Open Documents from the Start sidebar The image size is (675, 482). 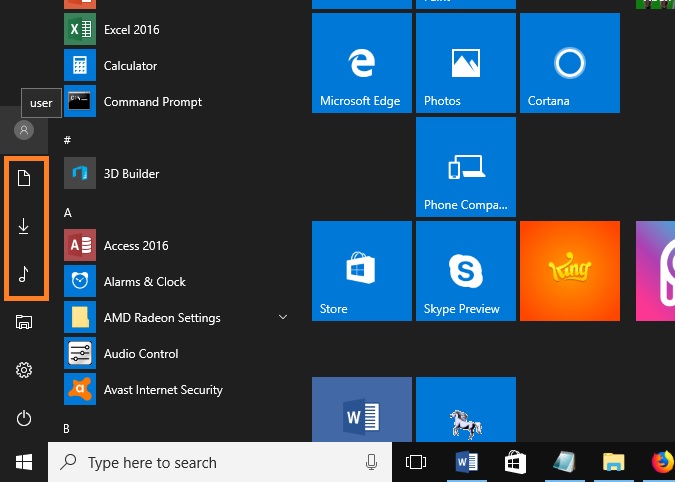(24, 178)
